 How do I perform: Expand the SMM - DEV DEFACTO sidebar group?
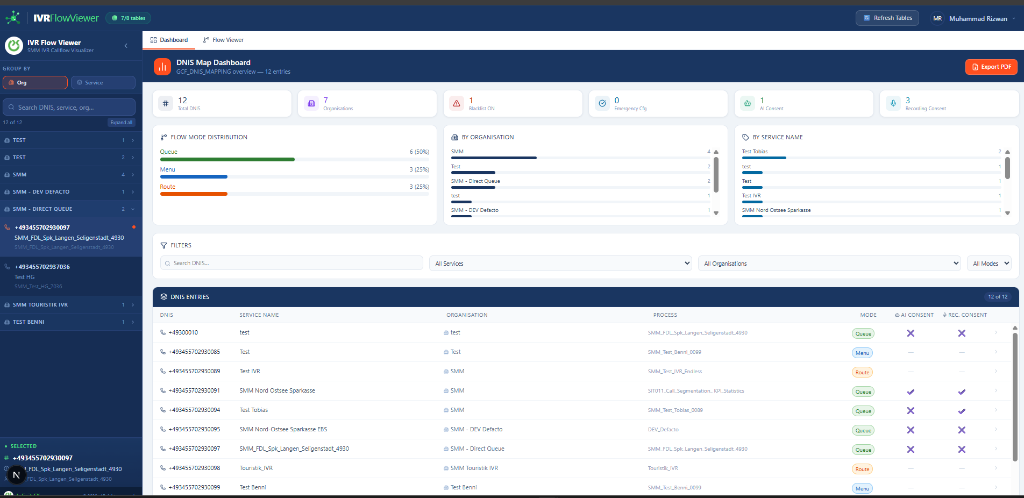point(71,192)
